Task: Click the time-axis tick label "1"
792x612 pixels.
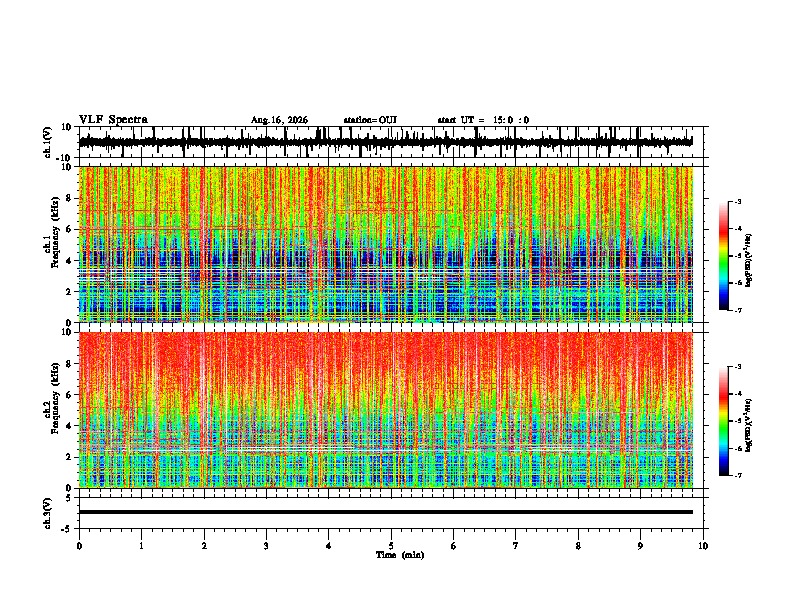Action: click(142, 546)
